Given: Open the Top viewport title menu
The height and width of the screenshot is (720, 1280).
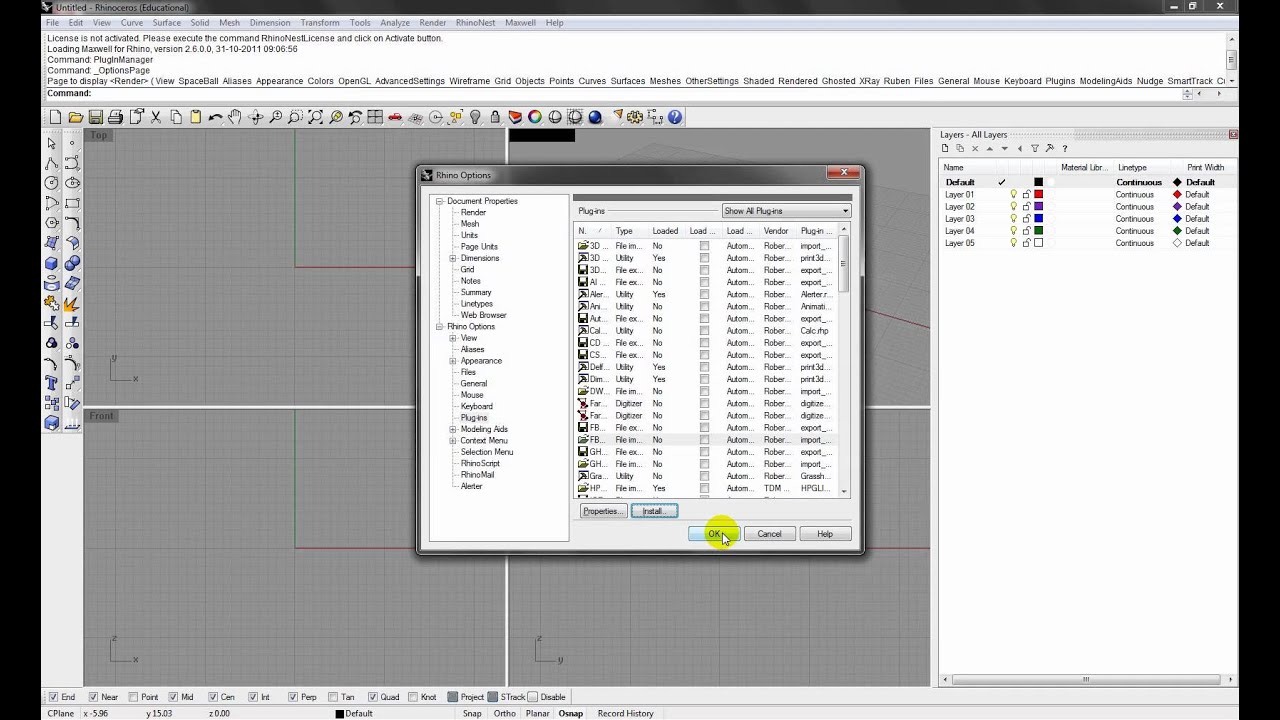Looking at the screenshot, I should pos(99,135).
